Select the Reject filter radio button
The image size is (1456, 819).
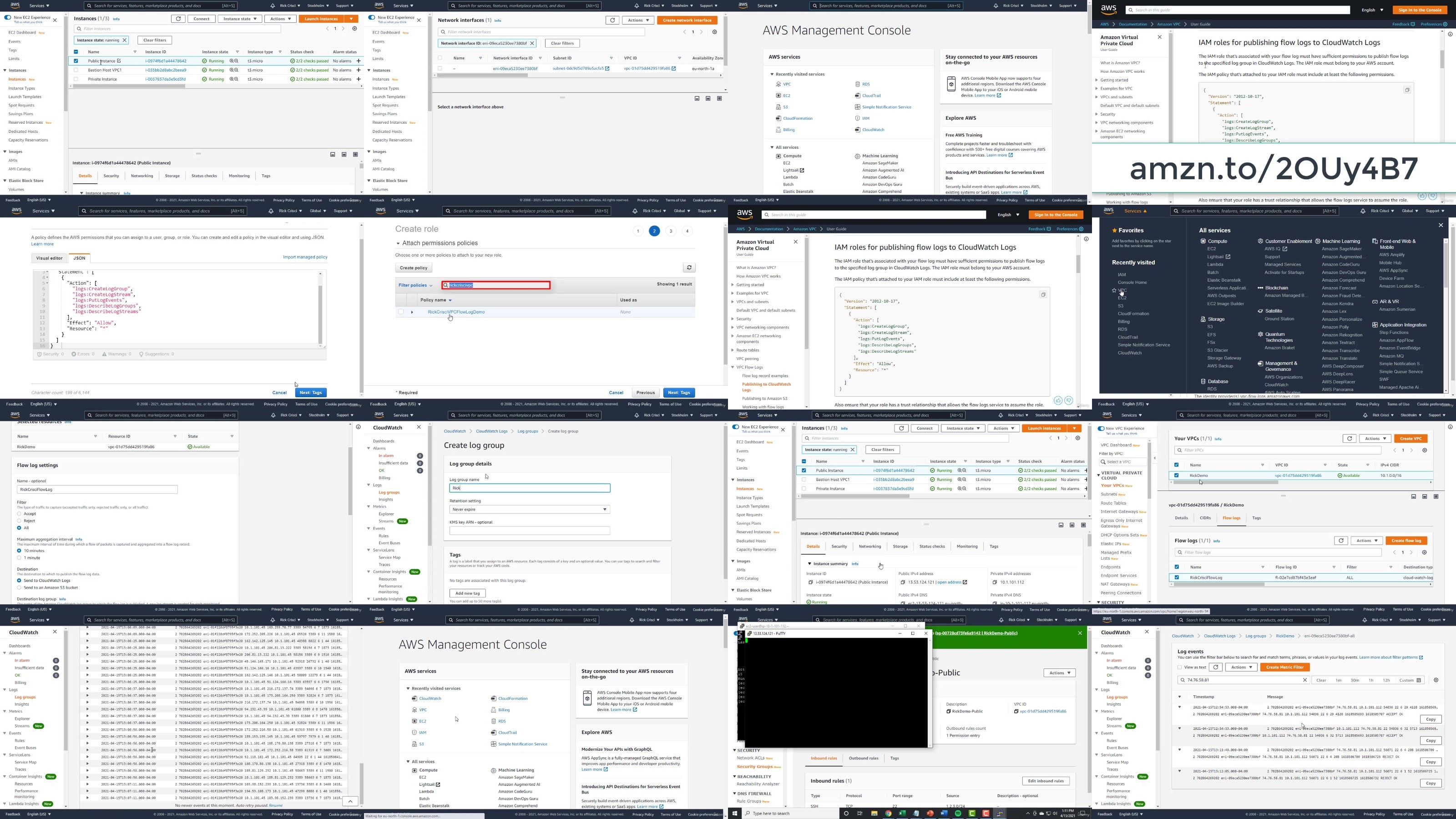click(x=19, y=521)
